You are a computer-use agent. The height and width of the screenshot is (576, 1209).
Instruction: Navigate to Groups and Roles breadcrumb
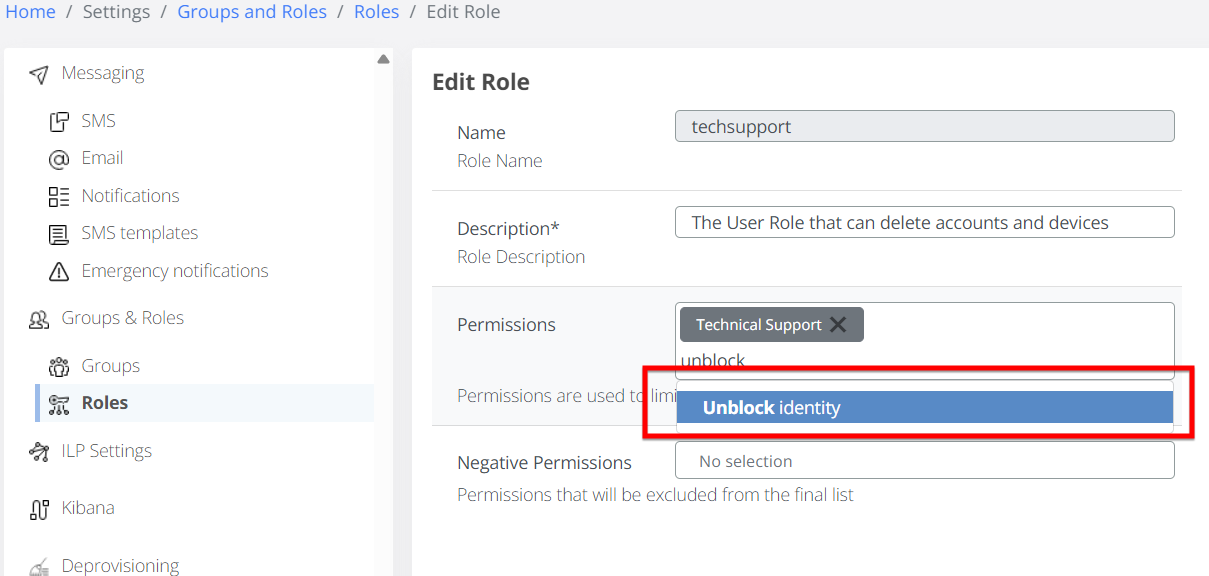(252, 12)
